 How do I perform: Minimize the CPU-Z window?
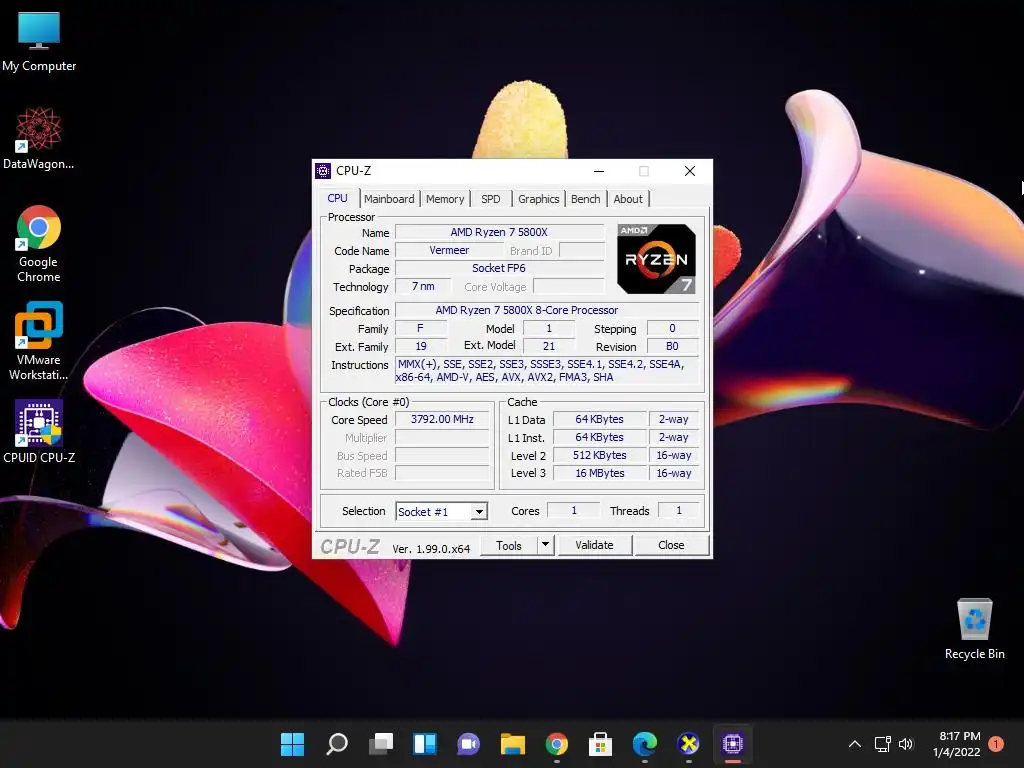point(599,171)
